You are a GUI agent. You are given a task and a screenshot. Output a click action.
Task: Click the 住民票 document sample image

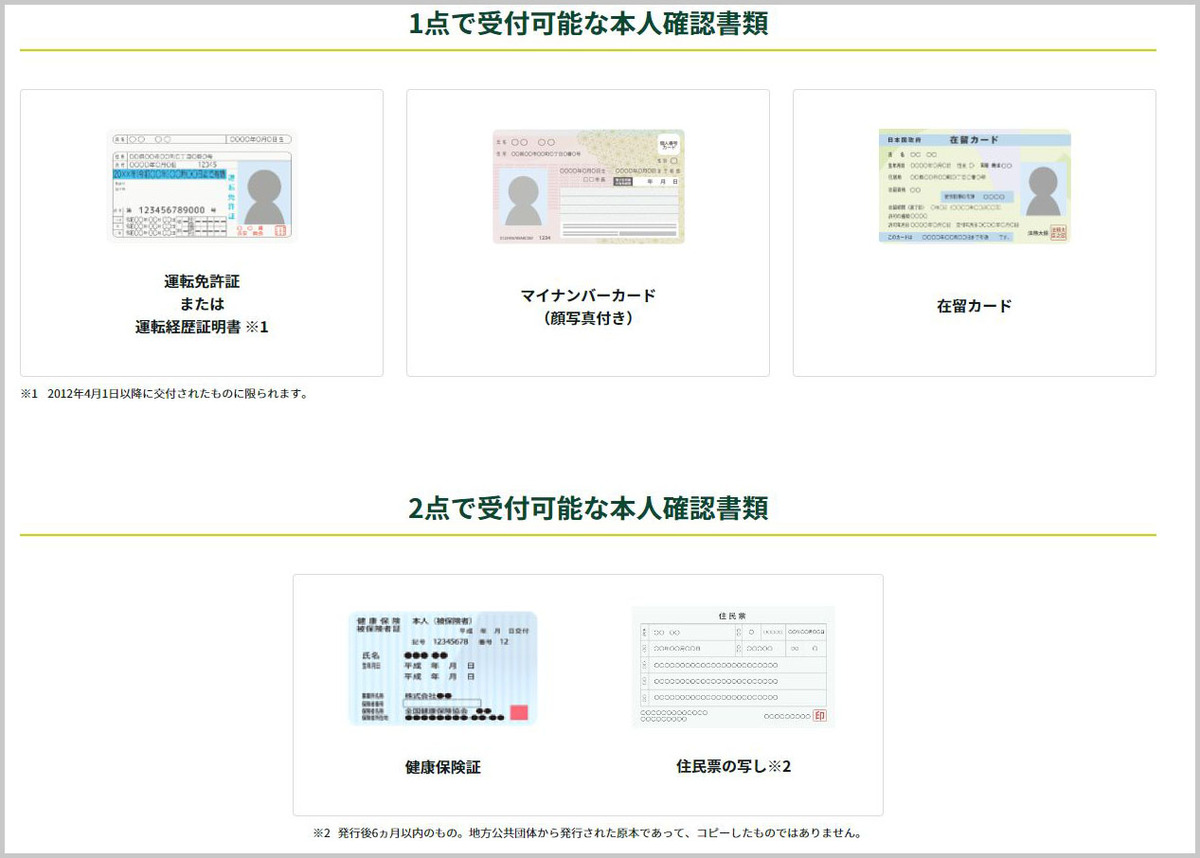(733, 667)
